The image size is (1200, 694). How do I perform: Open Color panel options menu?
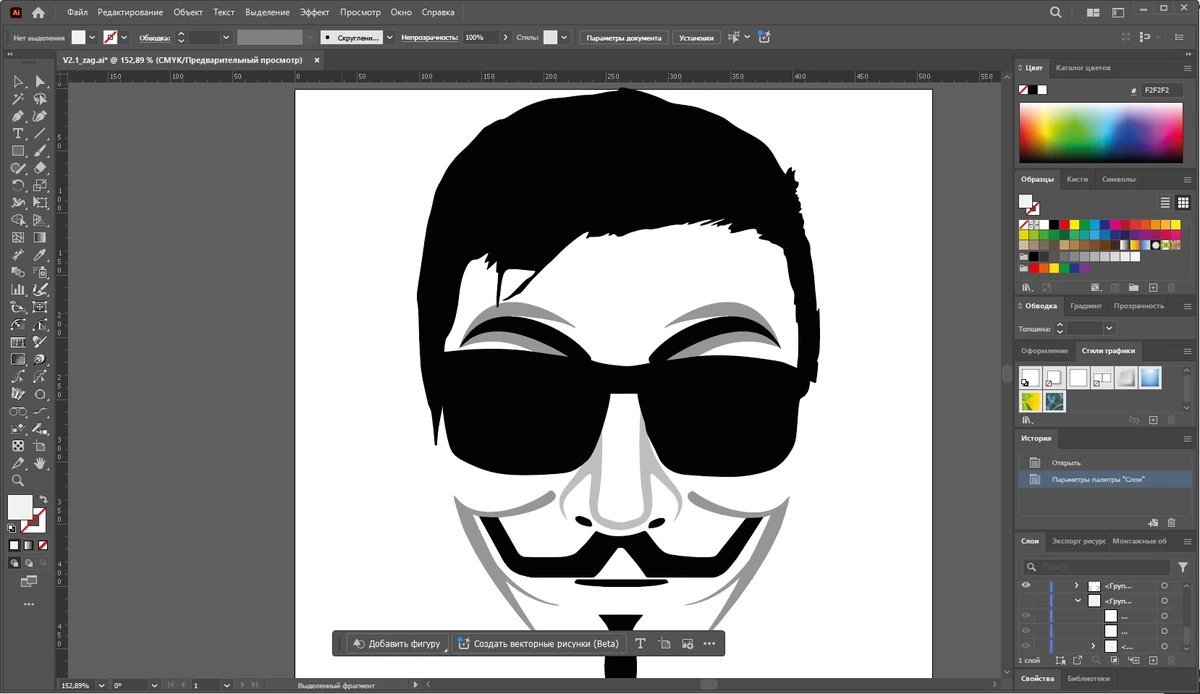coord(1187,68)
